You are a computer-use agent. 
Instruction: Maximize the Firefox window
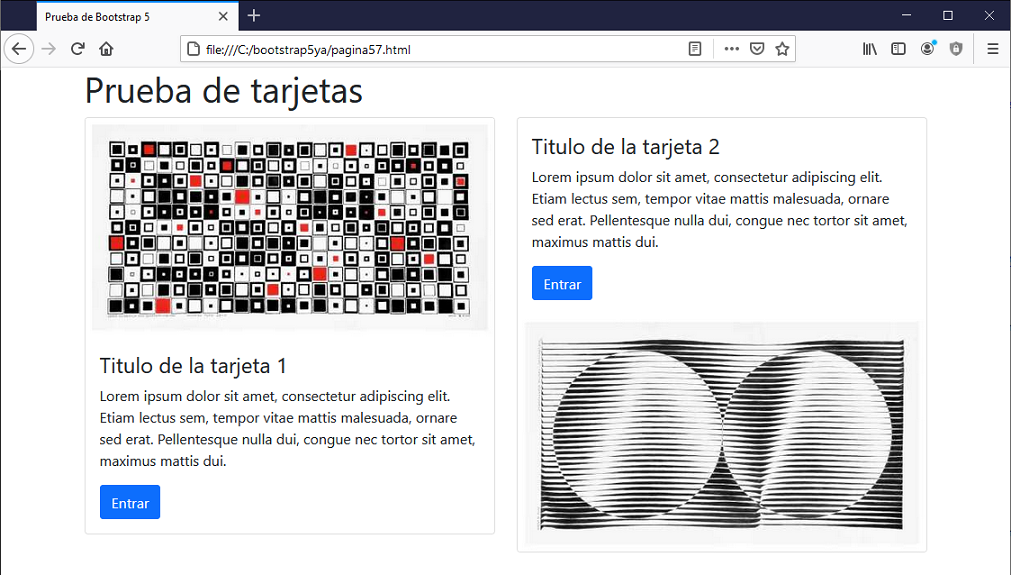(x=947, y=15)
